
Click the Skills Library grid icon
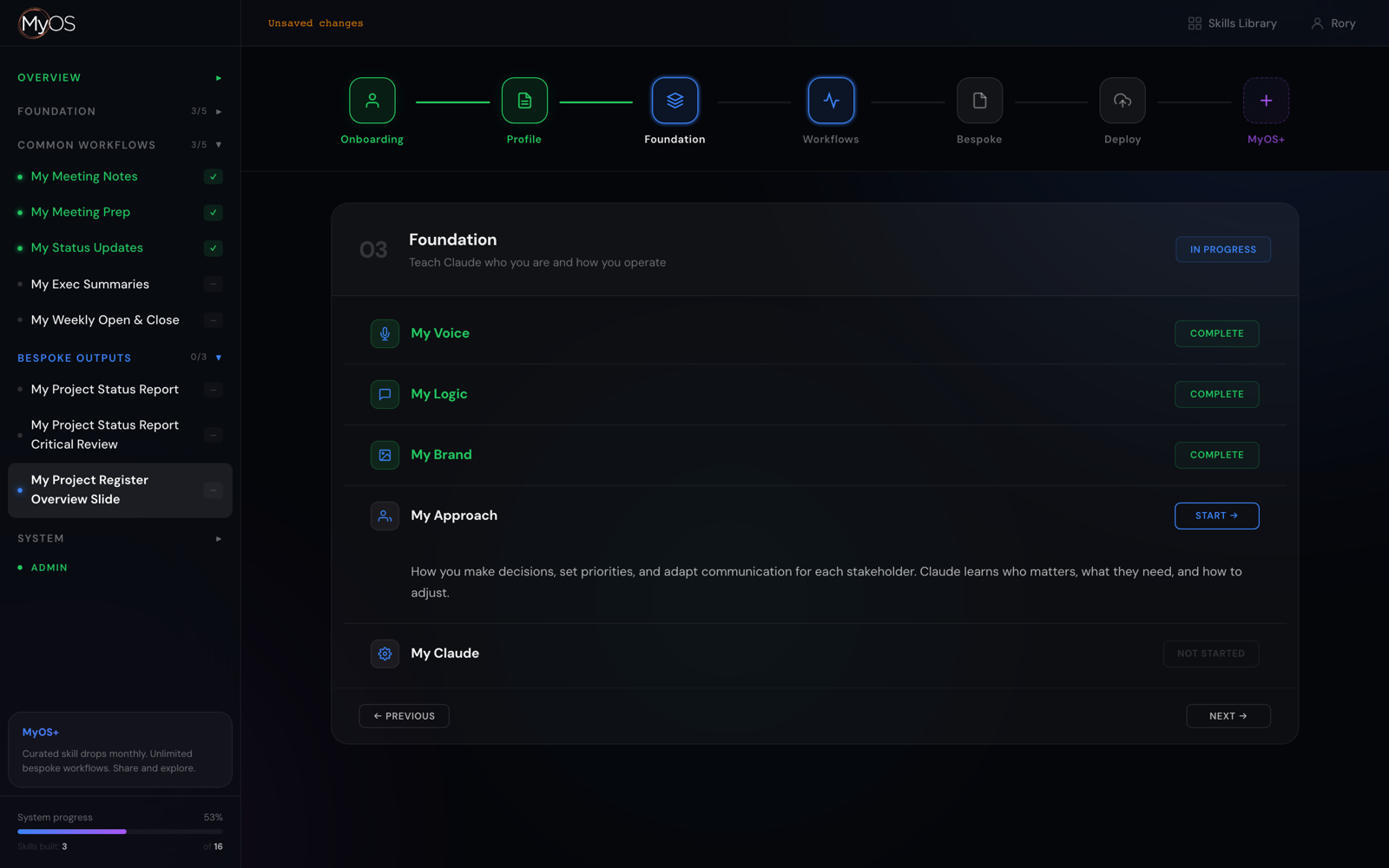coord(1195,23)
